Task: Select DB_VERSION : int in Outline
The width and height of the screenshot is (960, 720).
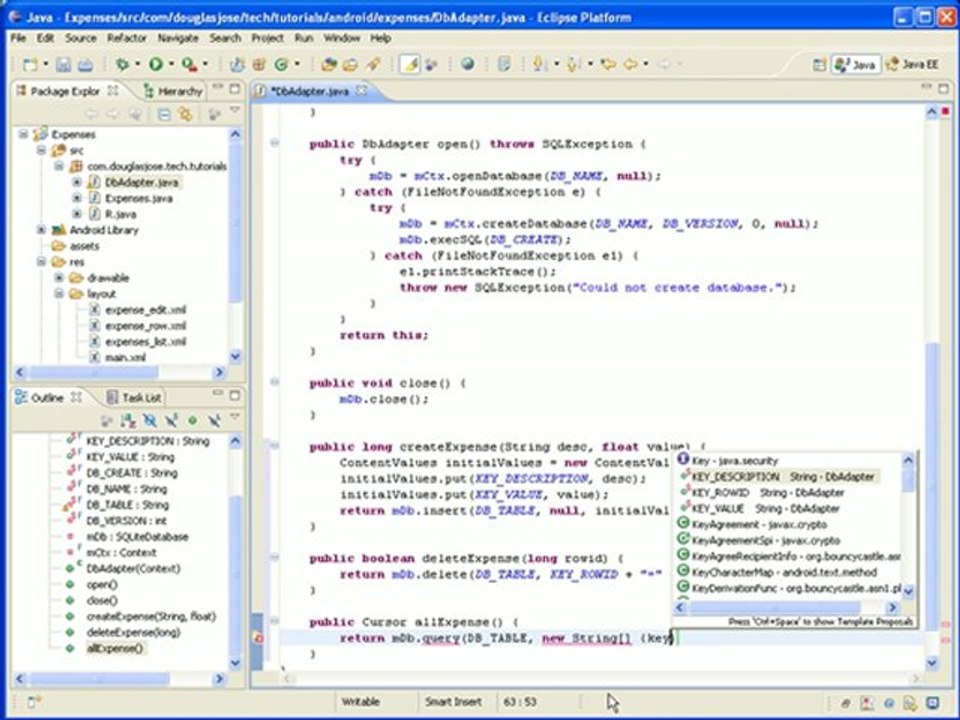Action: (x=126, y=520)
